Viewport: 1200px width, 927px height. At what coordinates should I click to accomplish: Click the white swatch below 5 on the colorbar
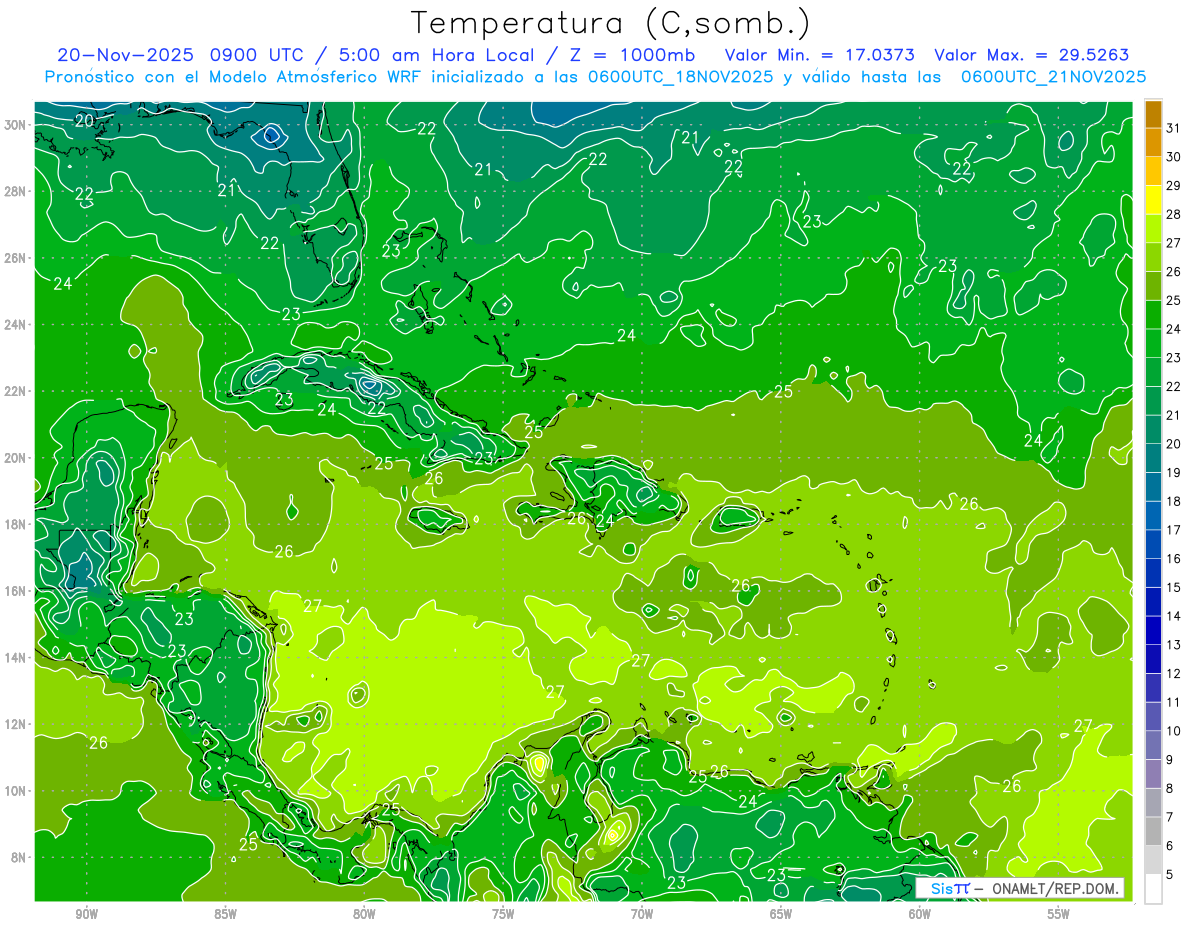pyautogui.click(x=1153, y=889)
